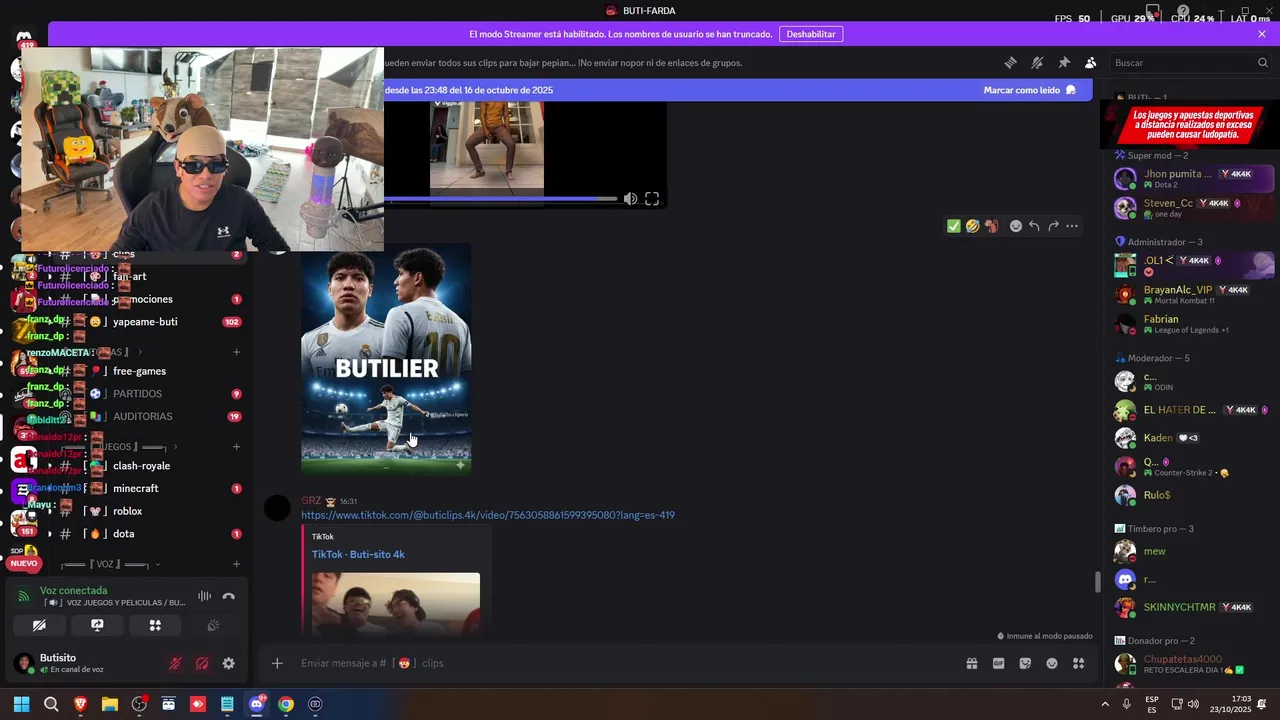Toggle camera in voice panel

point(39,625)
